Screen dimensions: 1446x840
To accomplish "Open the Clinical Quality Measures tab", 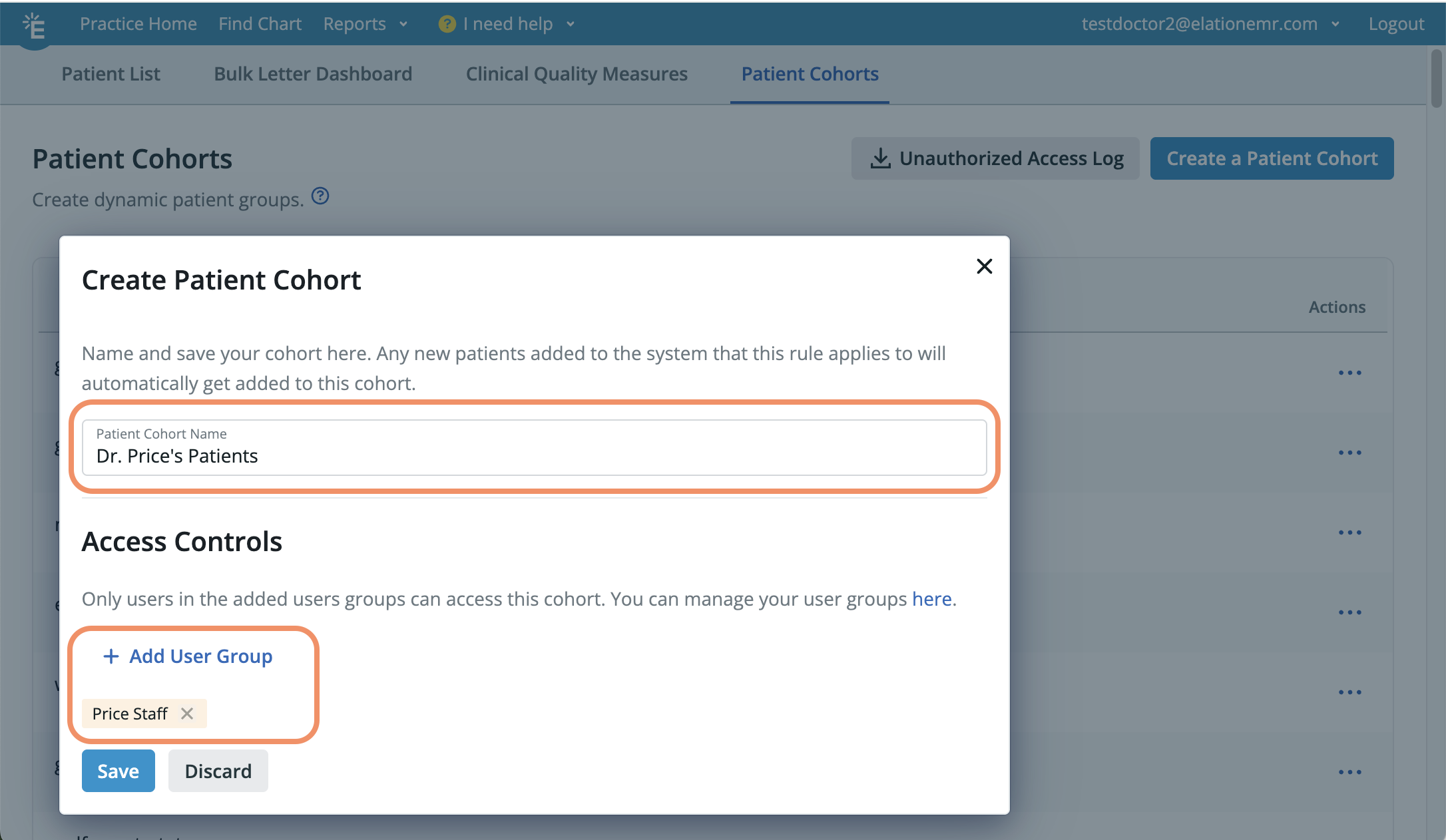I will 577,74.
